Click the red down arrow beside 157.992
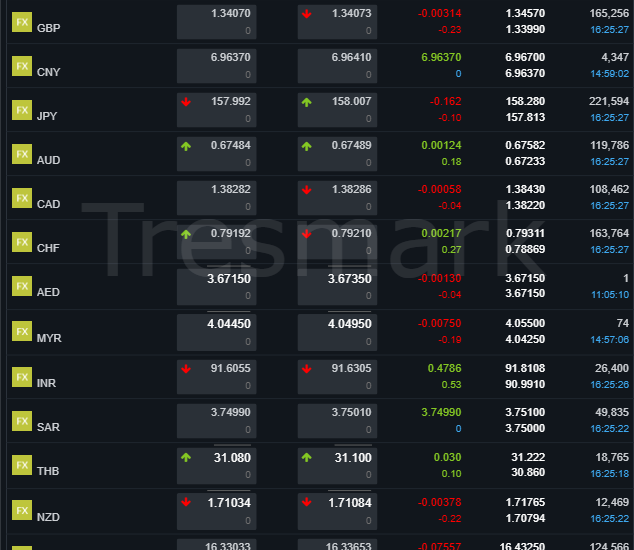 [186, 102]
